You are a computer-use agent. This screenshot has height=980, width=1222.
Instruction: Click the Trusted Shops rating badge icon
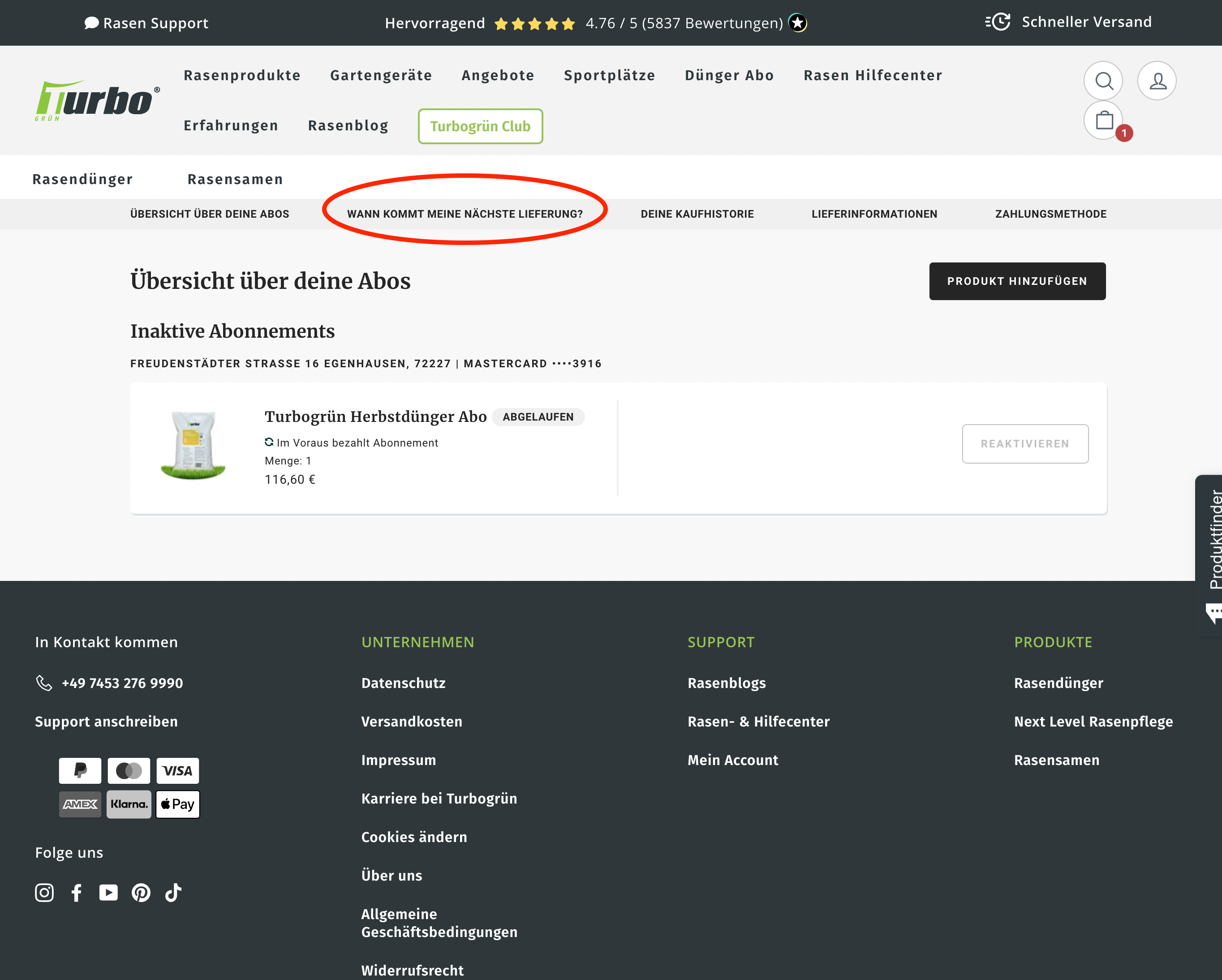pyautogui.click(x=798, y=23)
